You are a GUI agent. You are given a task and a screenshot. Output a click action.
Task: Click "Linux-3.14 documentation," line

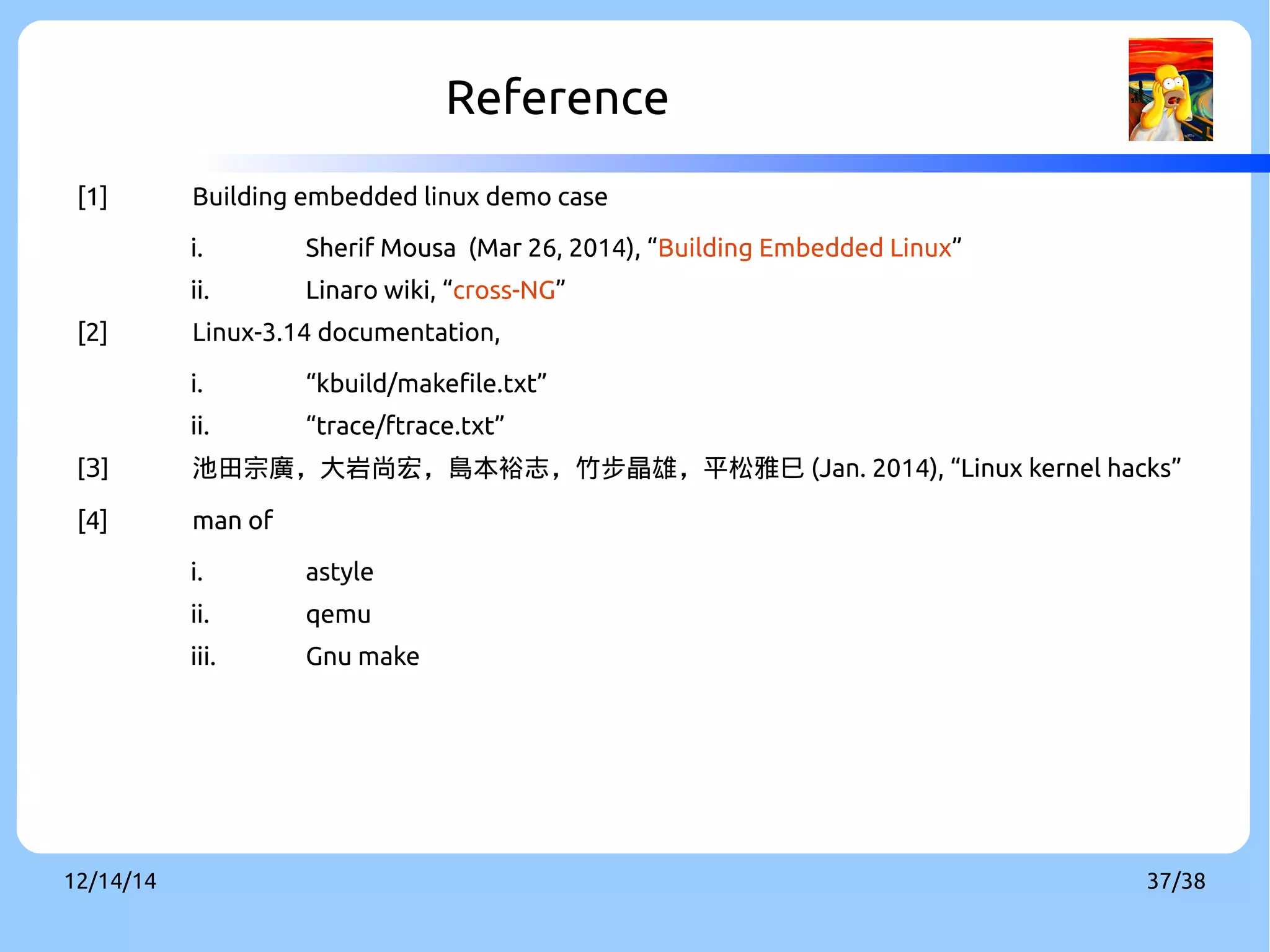[346, 333]
